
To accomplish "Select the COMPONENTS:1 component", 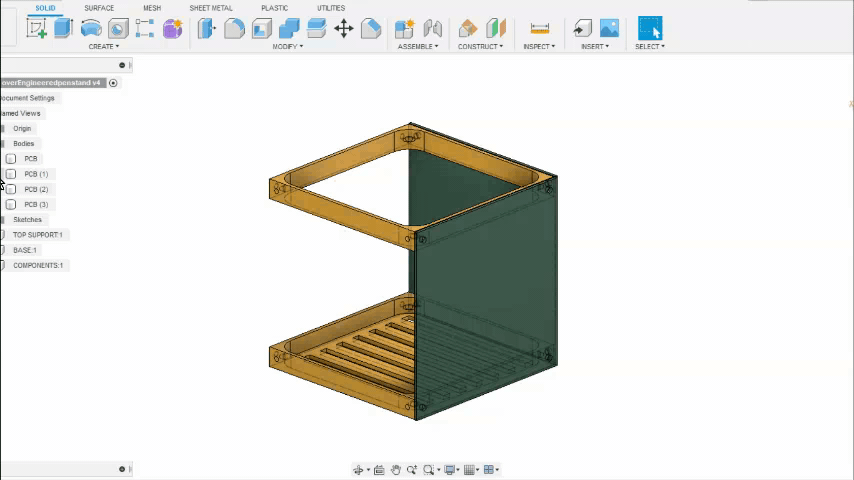I will point(38,265).
